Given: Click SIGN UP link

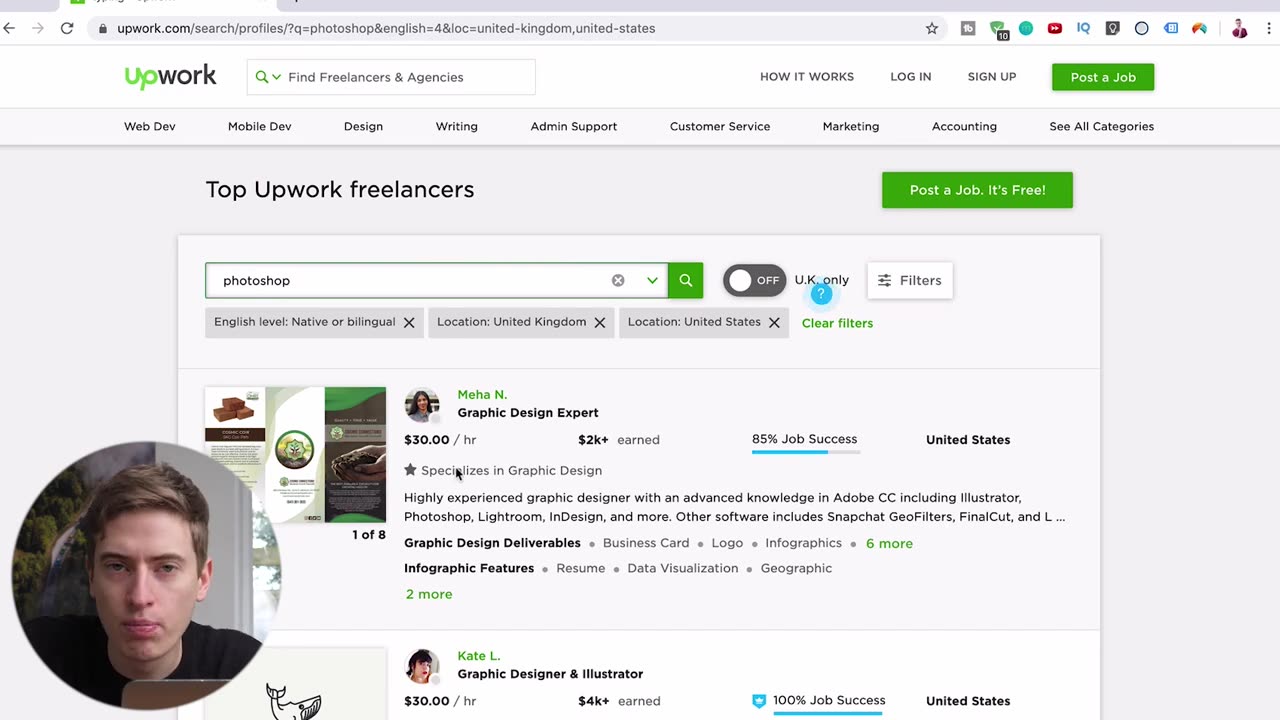Looking at the screenshot, I should pos(992,77).
